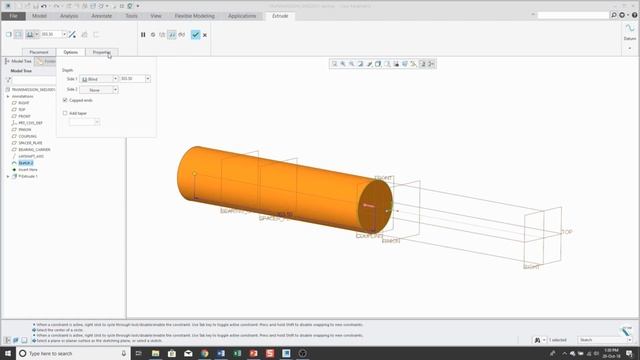This screenshot has width=640, height=360.
Task: Click Repaint in the graphics toolbar
Action: coord(361,64)
